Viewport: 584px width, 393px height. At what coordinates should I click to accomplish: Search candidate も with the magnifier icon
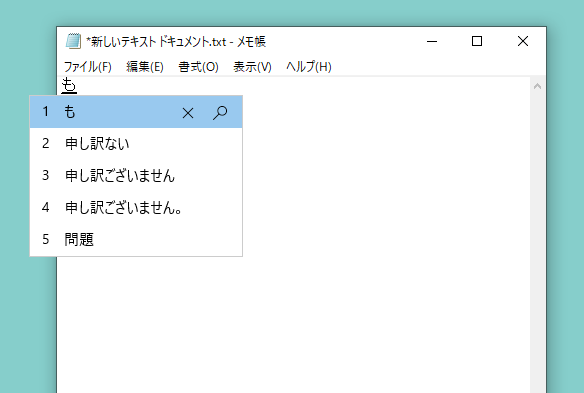(x=220, y=112)
